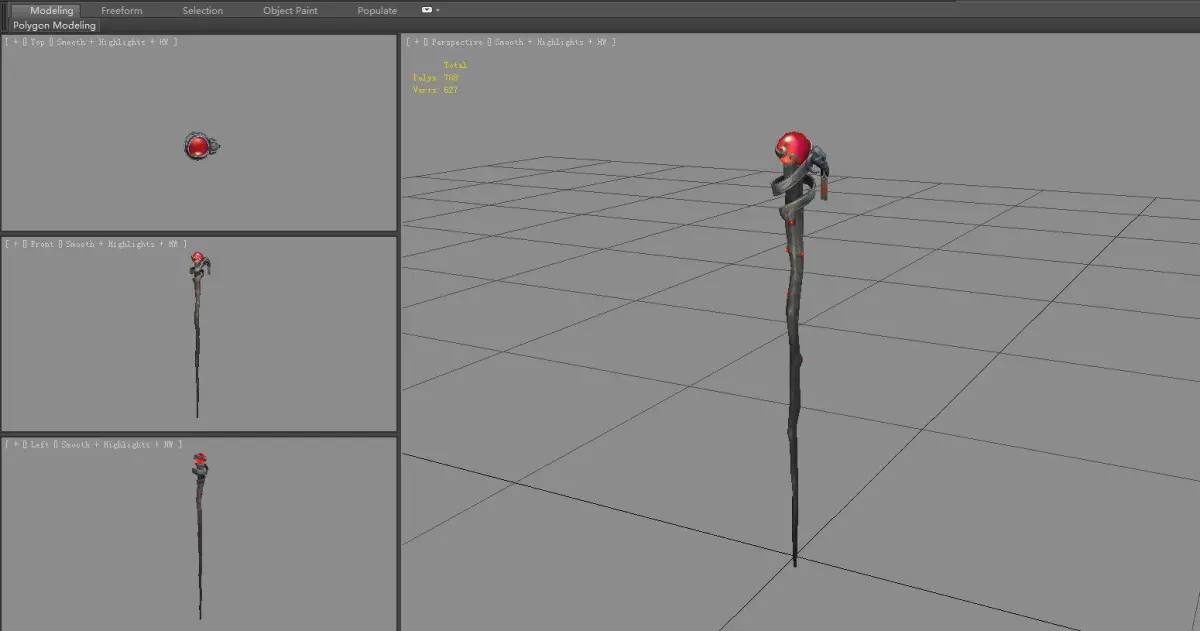The width and height of the screenshot is (1200, 631).
Task: Click the 'Total' statistics heading
Action: [455, 65]
